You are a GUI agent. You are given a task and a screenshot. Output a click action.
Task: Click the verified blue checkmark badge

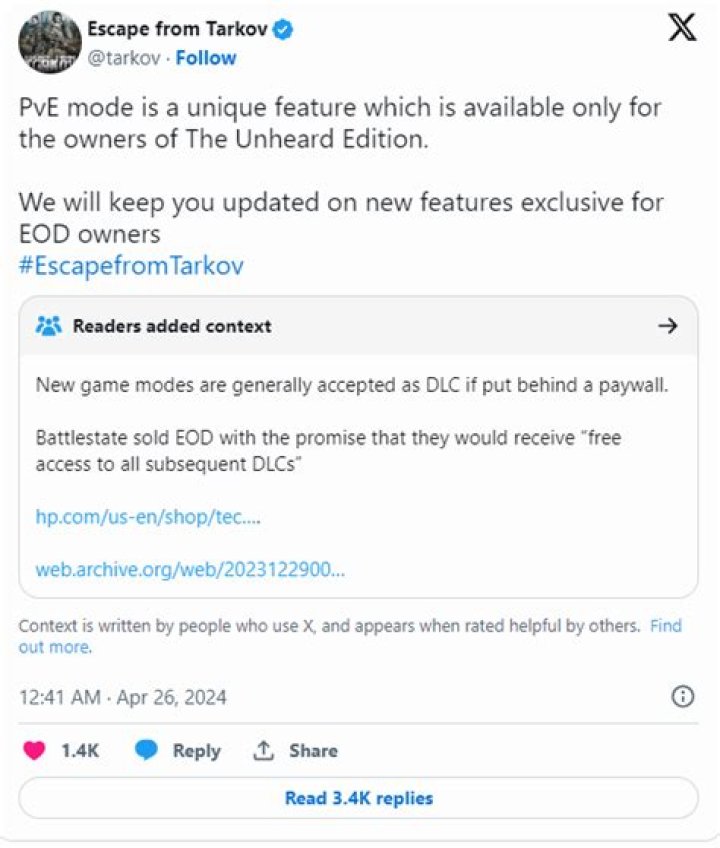click(x=284, y=29)
